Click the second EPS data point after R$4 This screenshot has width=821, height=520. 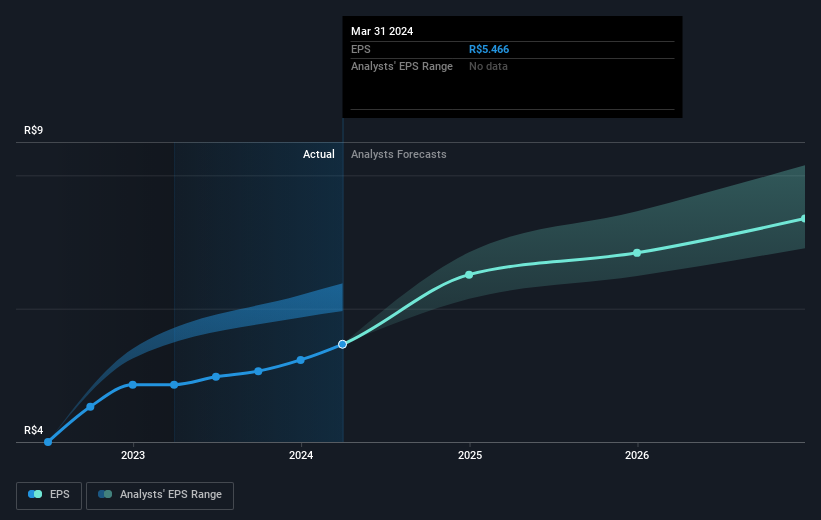click(90, 407)
